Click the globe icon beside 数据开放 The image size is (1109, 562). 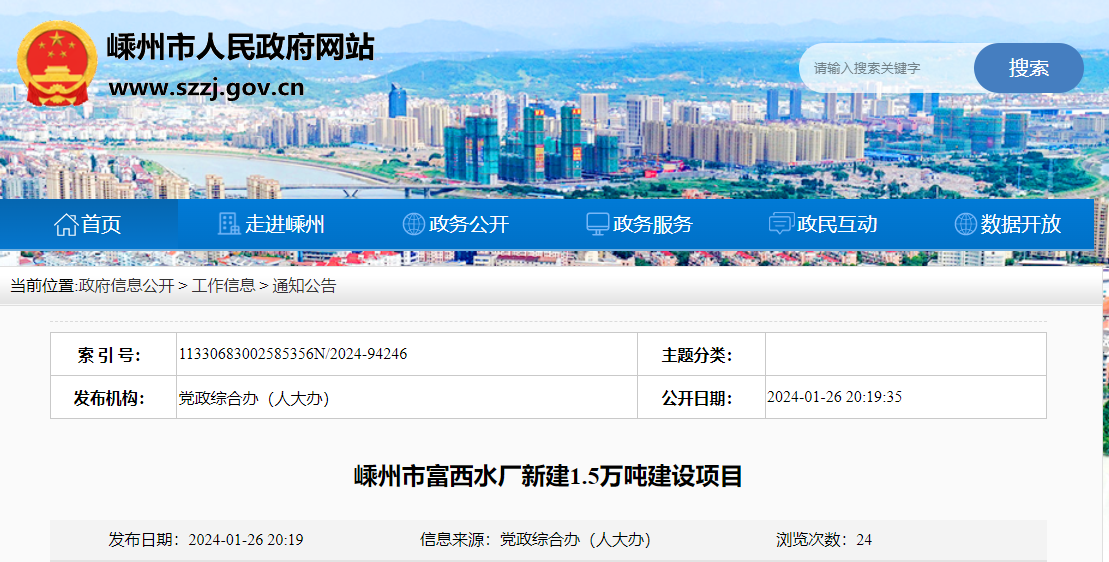coord(965,224)
